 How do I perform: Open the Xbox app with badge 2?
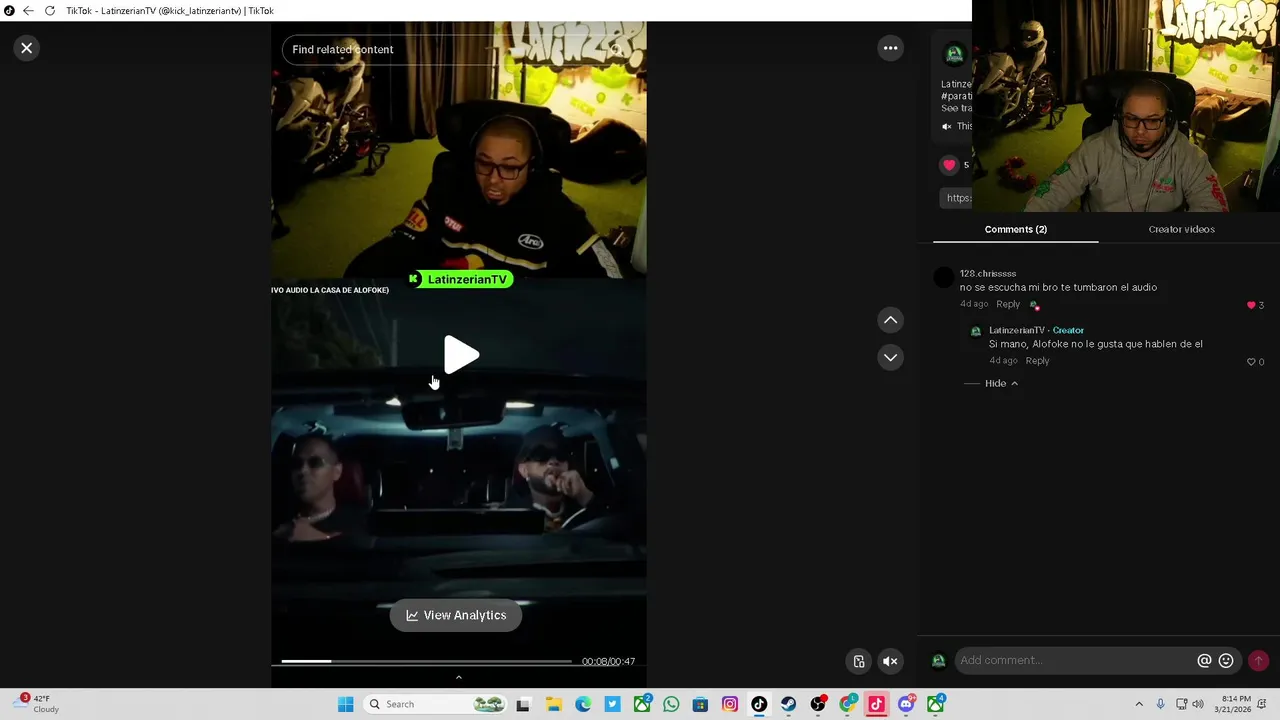(642, 704)
